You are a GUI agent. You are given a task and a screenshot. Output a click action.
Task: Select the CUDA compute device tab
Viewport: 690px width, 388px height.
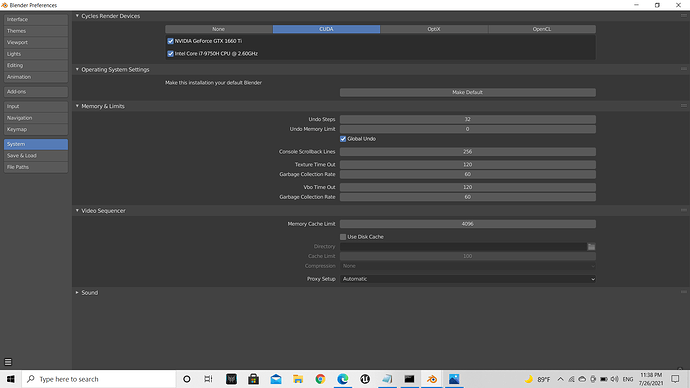point(326,29)
